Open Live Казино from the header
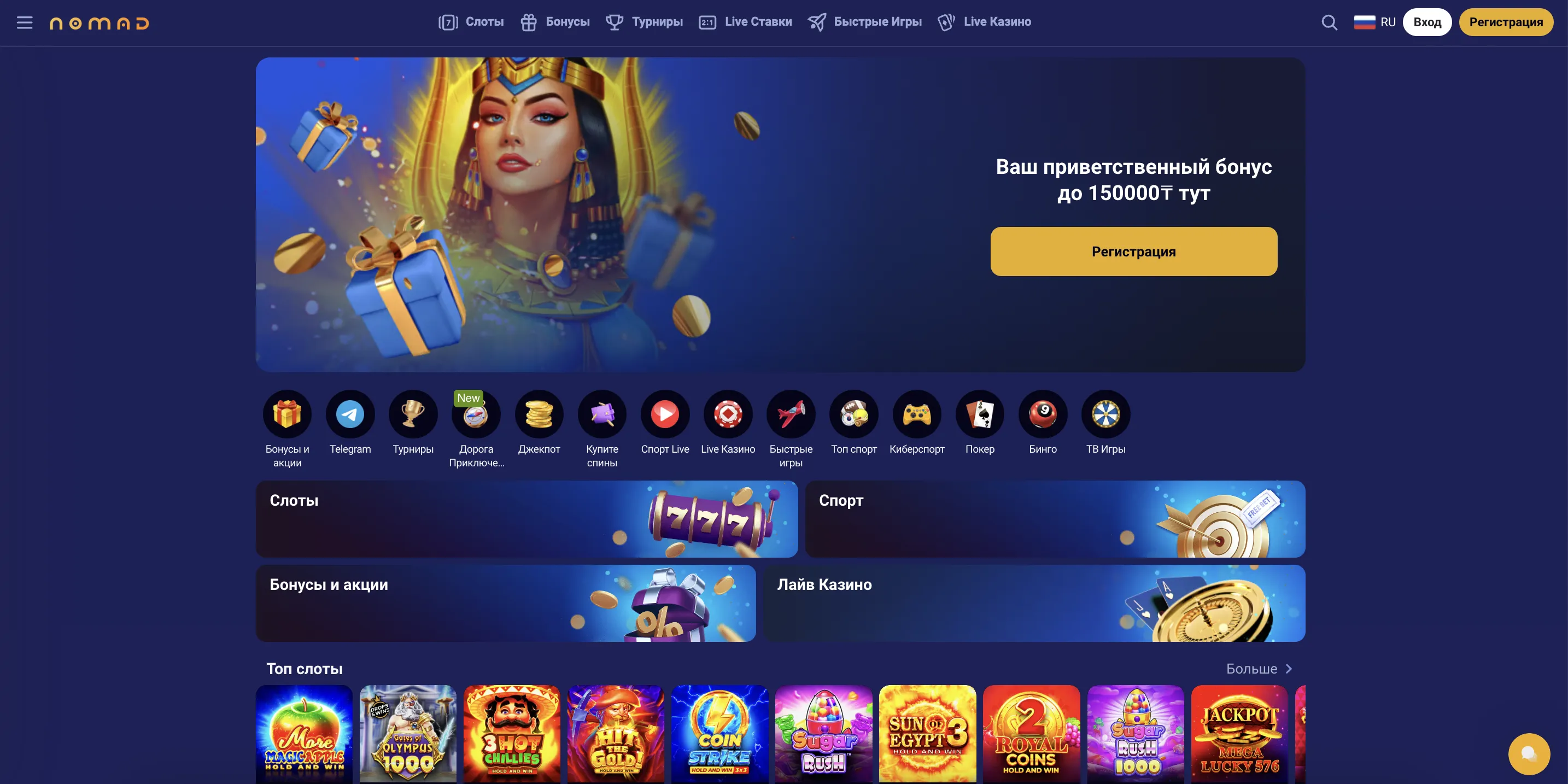 pos(984,22)
